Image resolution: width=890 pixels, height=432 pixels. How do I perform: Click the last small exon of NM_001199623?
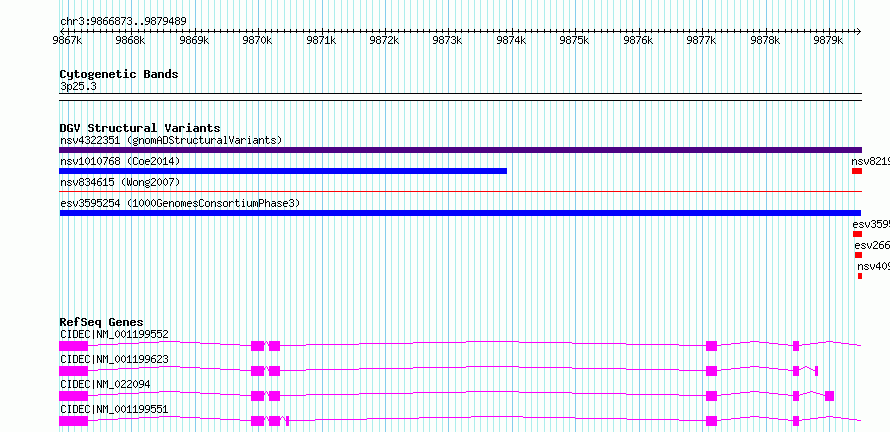coord(816,371)
